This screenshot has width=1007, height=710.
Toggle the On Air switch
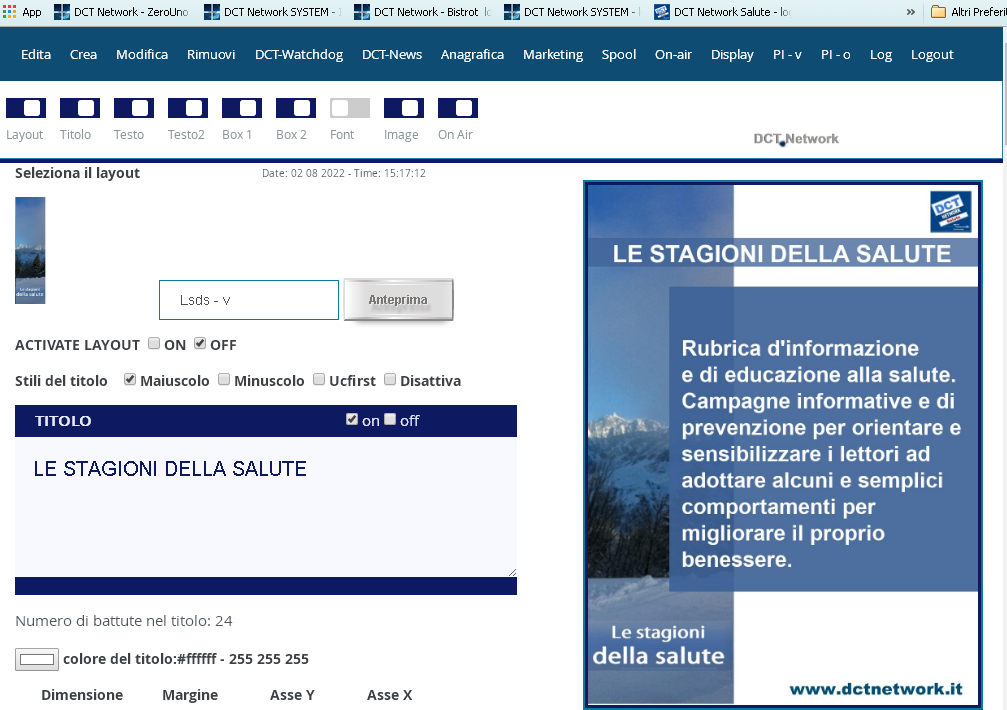pyautogui.click(x=457, y=108)
